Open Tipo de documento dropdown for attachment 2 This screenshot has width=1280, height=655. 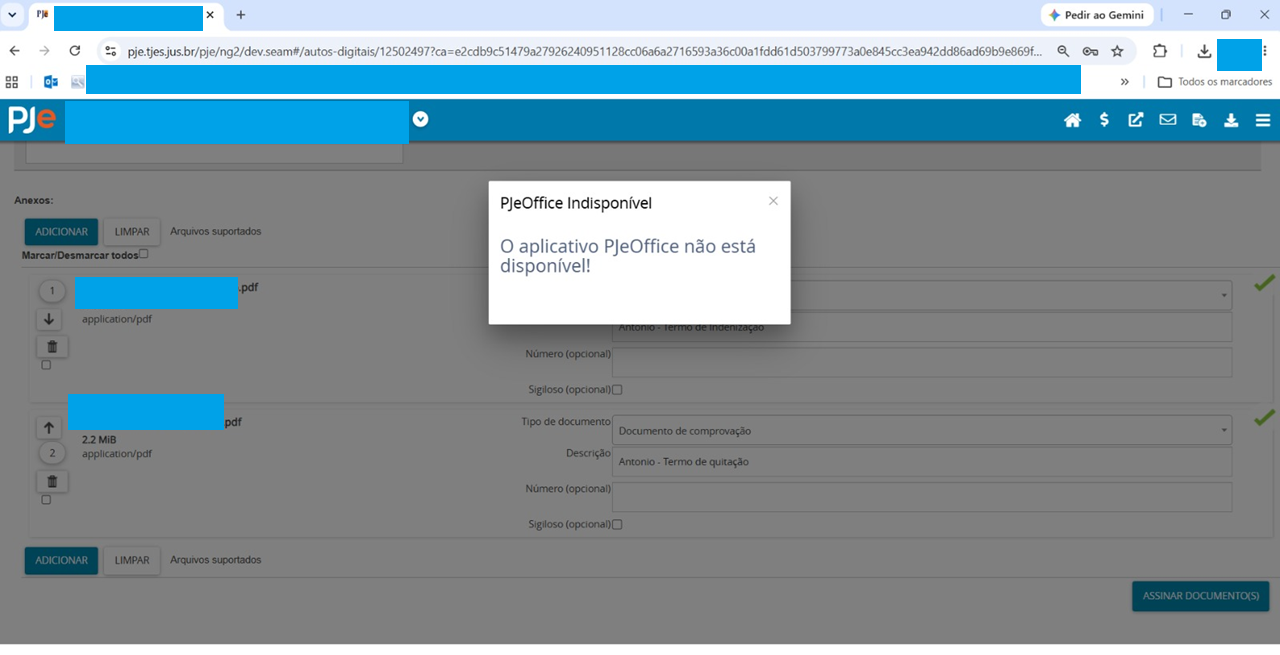click(x=922, y=431)
